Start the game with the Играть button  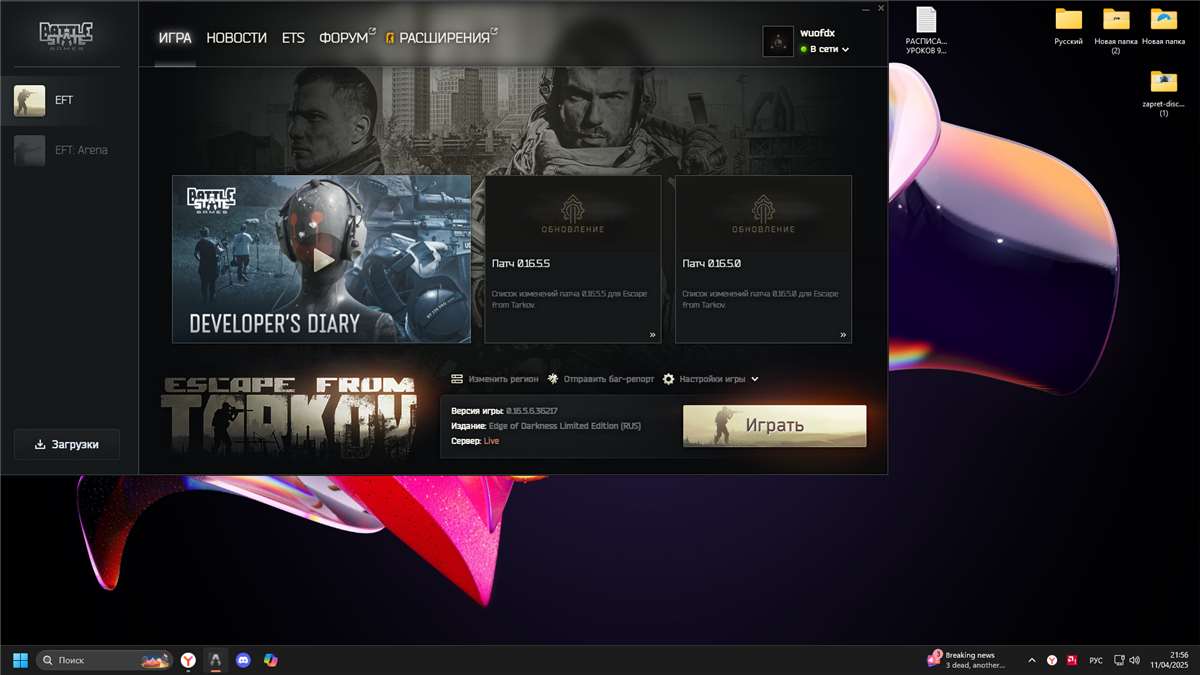(x=775, y=426)
